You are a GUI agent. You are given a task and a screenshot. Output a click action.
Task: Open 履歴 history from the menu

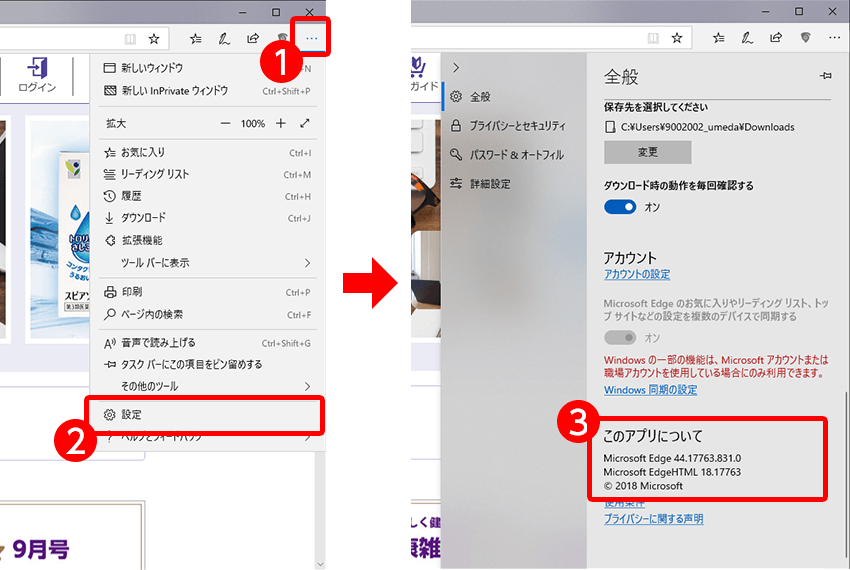pos(207,196)
